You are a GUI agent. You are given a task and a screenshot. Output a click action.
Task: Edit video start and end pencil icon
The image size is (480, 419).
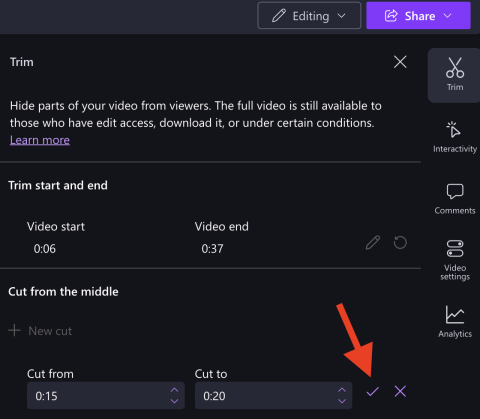(x=373, y=243)
